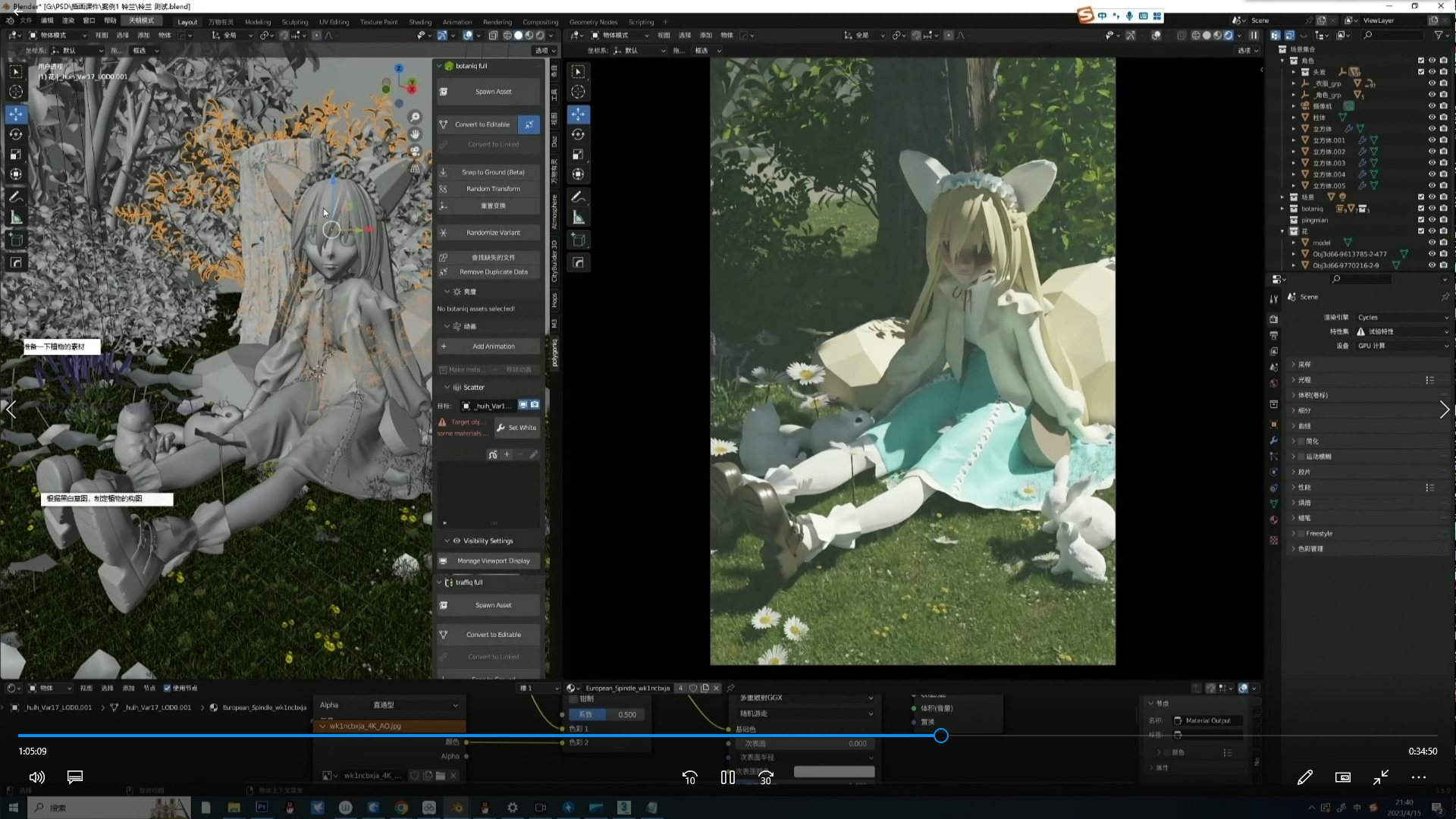Collapse the Scatter section in botaniq panel
This screenshot has width=1456, height=819.
[447, 387]
